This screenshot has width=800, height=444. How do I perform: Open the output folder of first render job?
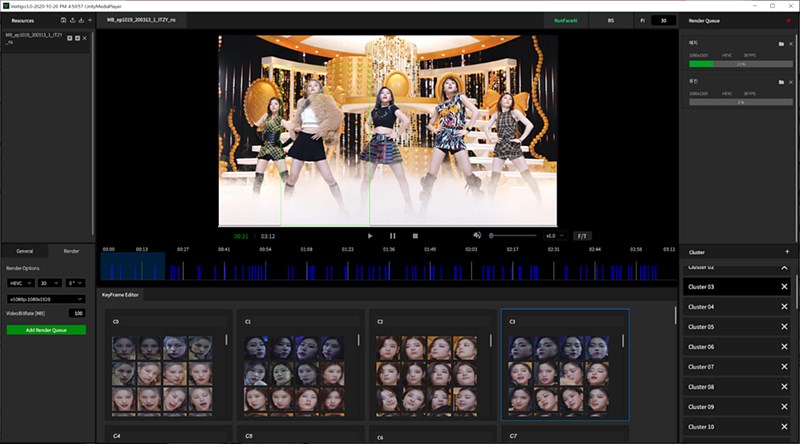(x=781, y=44)
